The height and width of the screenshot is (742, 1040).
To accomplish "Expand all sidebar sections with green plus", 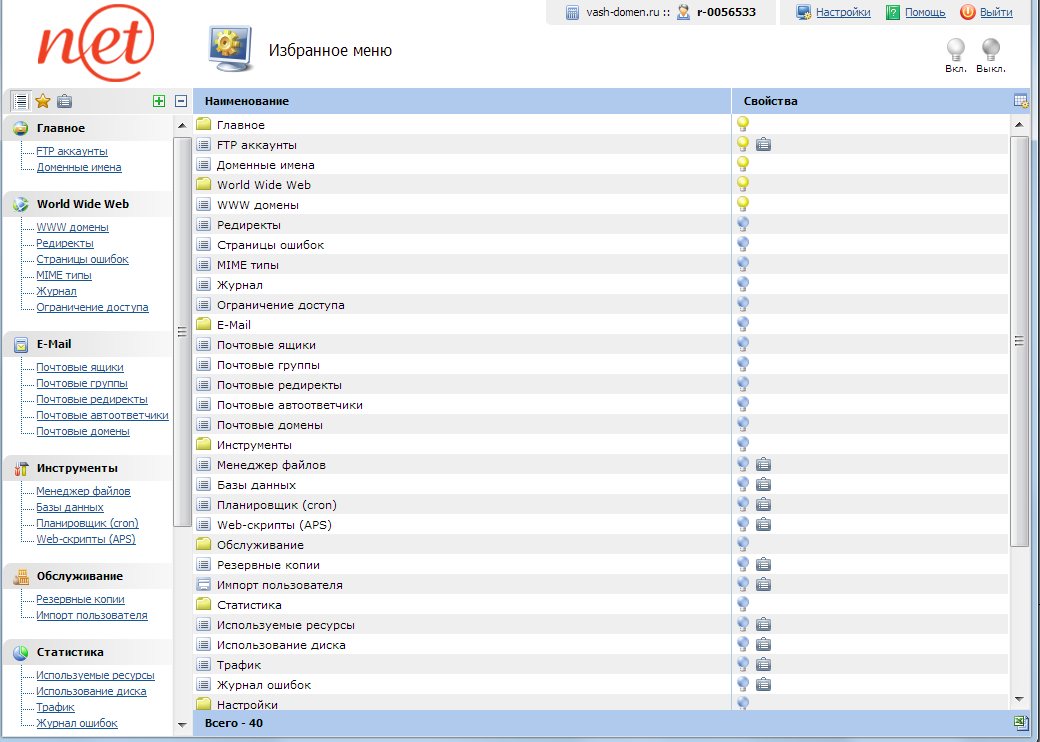I will (159, 101).
